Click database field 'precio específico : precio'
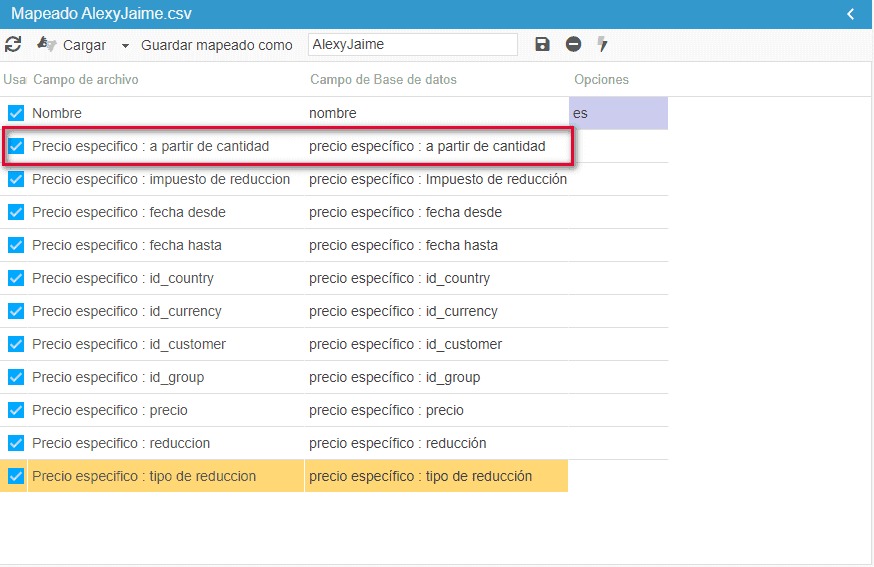Viewport: 874px width, 567px height. [x=386, y=410]
